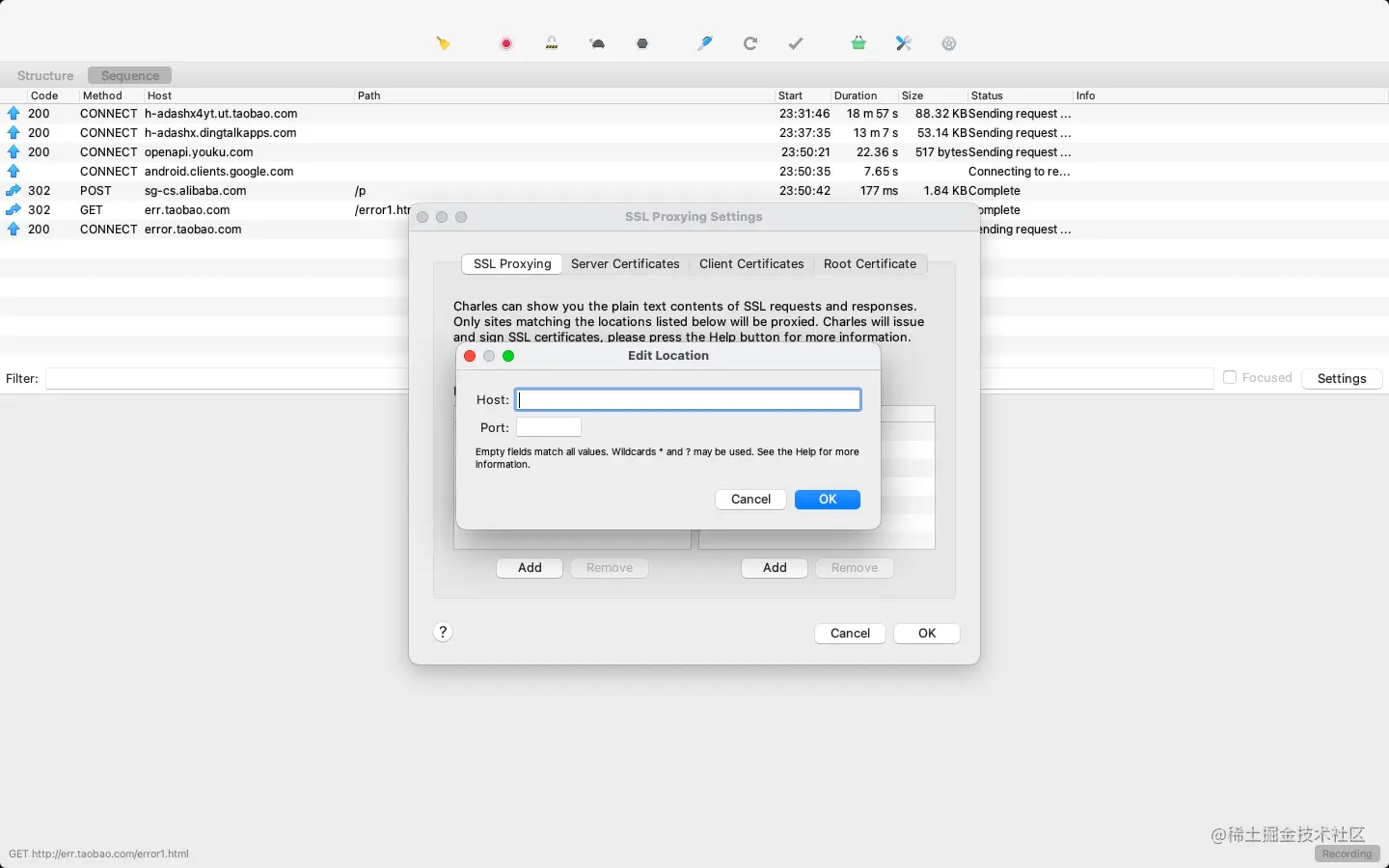Open the question mark help button
This screenshot has width=1389, height=868.
(443, 632)
